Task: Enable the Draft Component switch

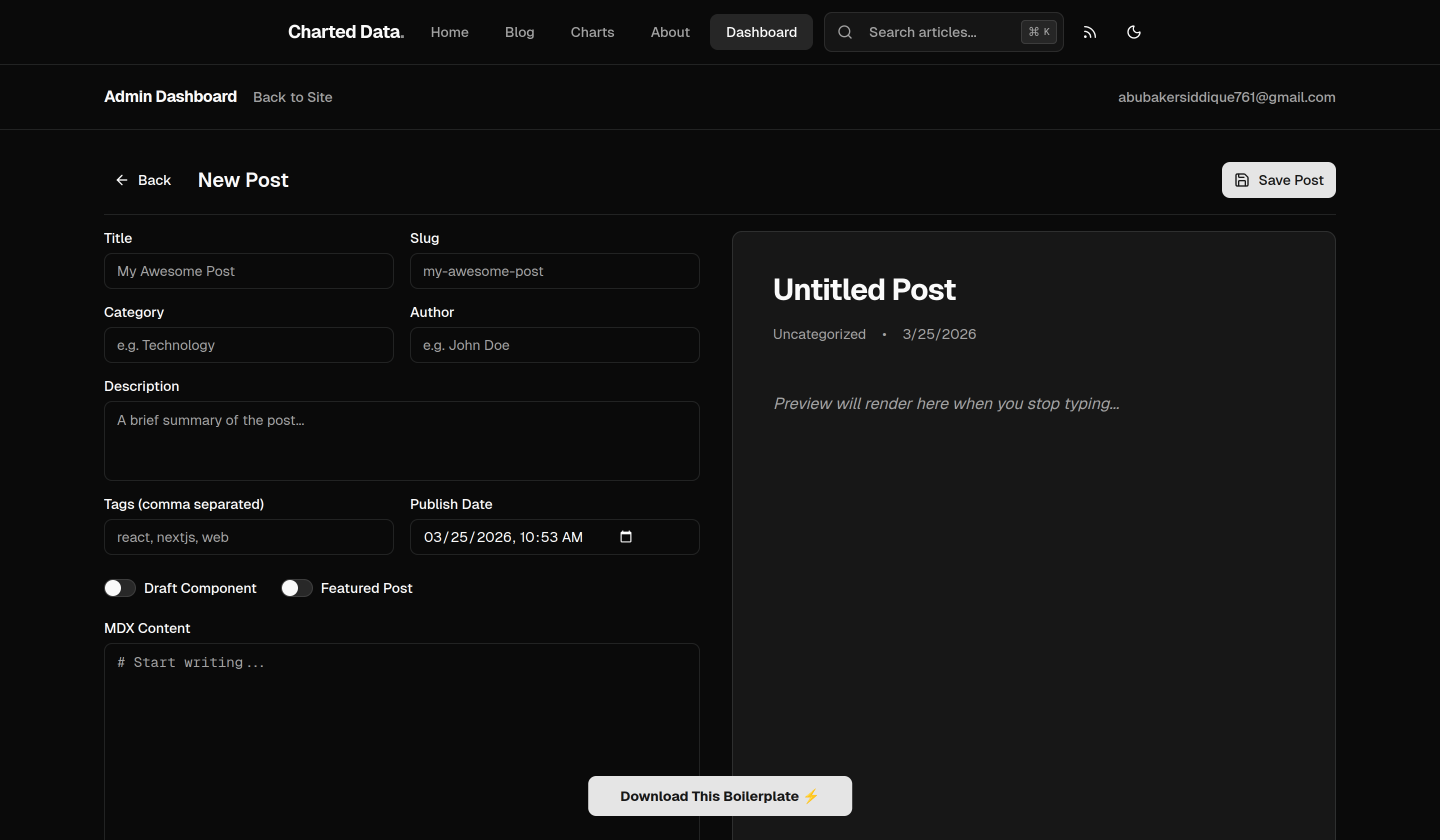Action: 119,588
